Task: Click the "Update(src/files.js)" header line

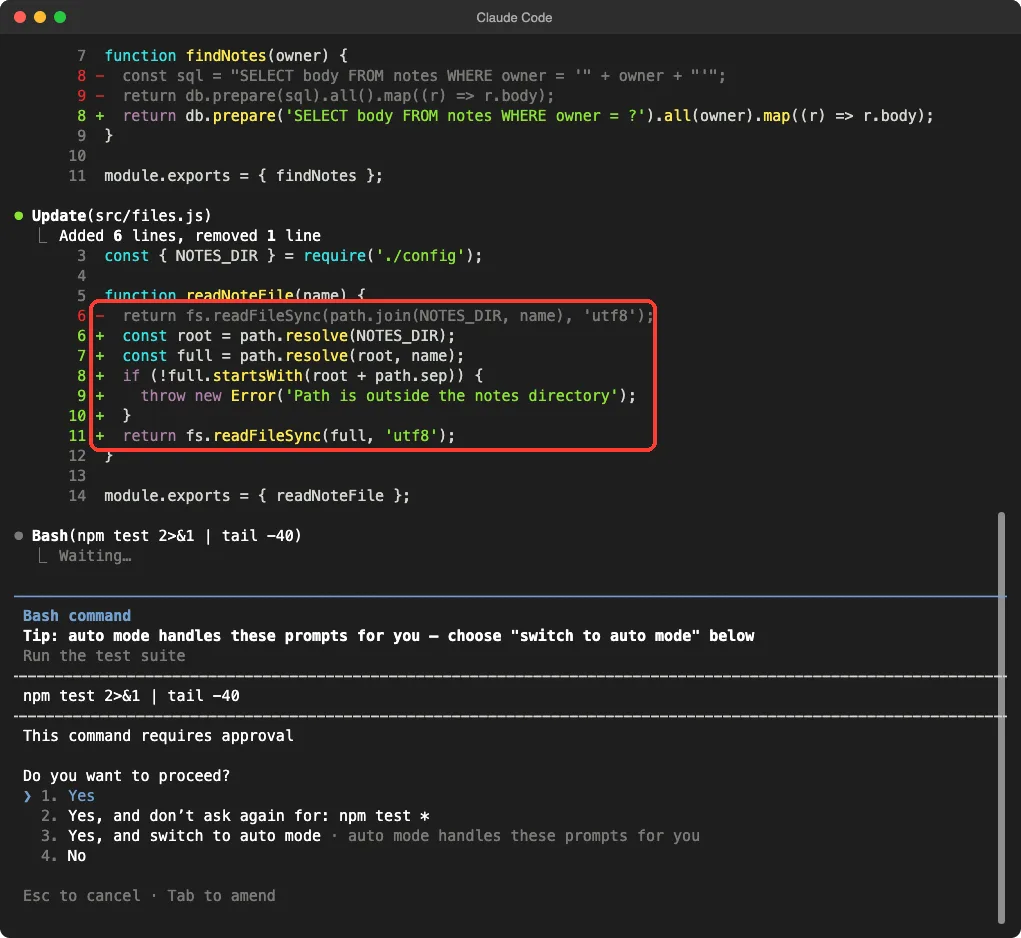Action: (x=121, y=215)
